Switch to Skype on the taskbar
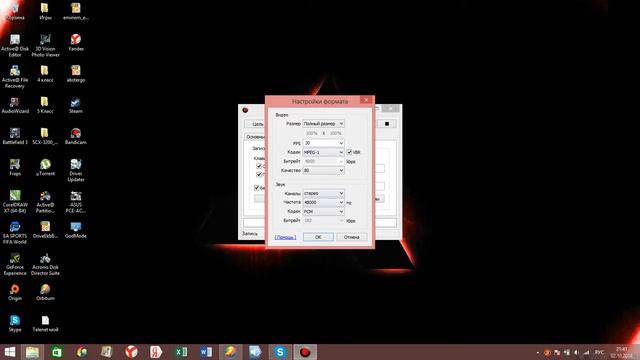 (x=280, y=352)
